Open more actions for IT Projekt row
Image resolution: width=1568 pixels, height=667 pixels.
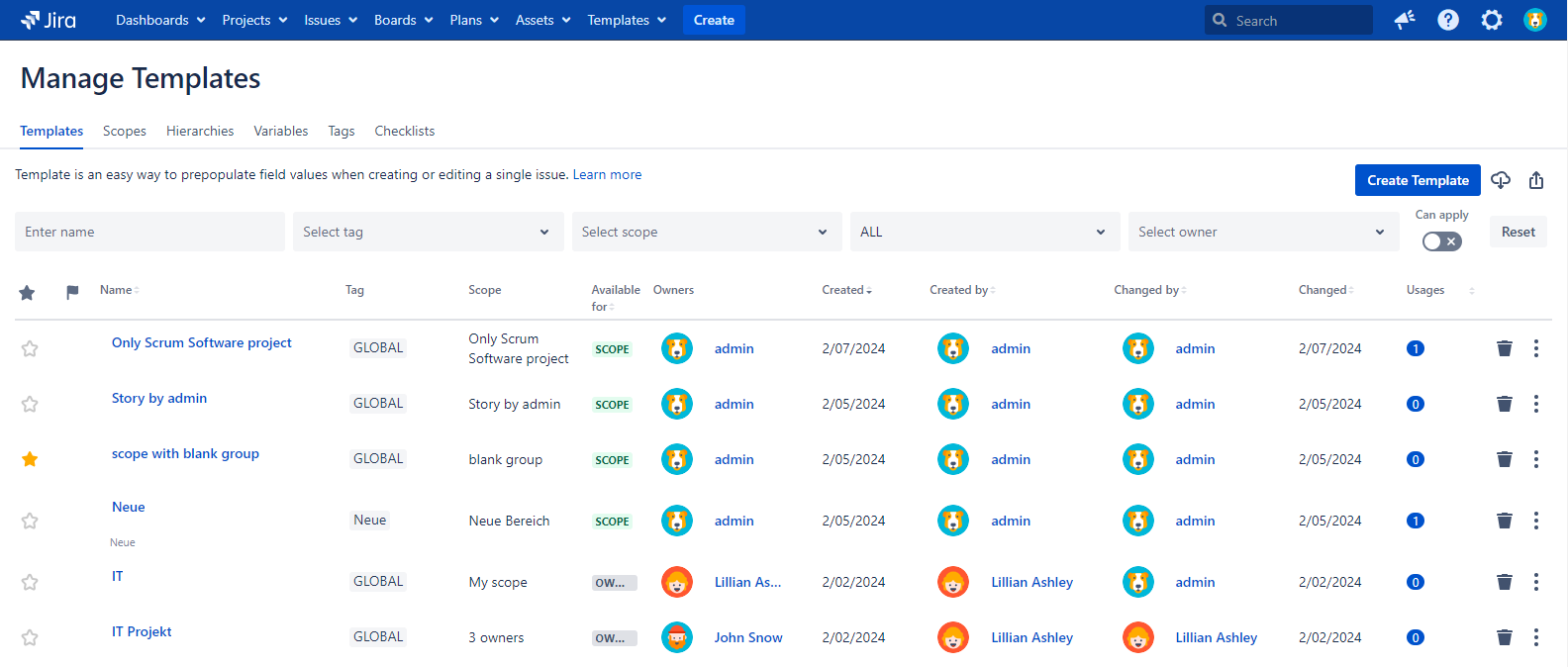click(1535, 637)
